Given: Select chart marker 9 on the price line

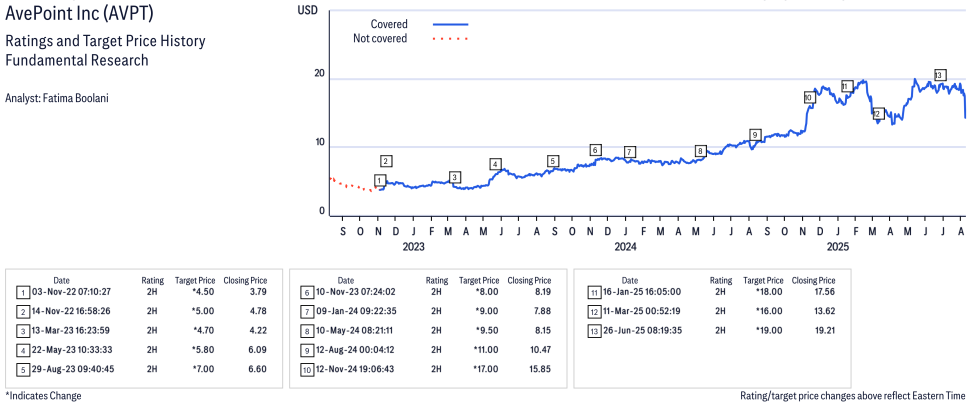Looking at the screenshot, I should pos(754,134).
